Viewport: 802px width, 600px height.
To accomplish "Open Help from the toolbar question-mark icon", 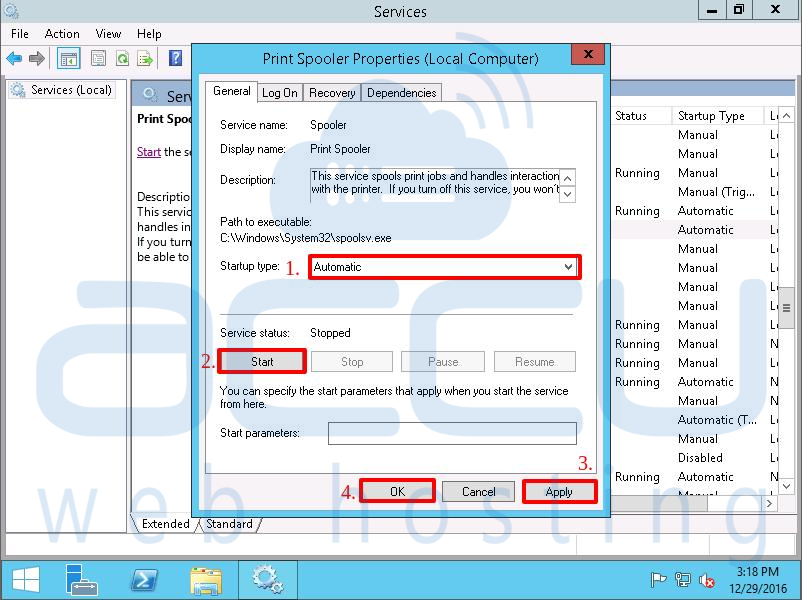I will tap(175, 58).
